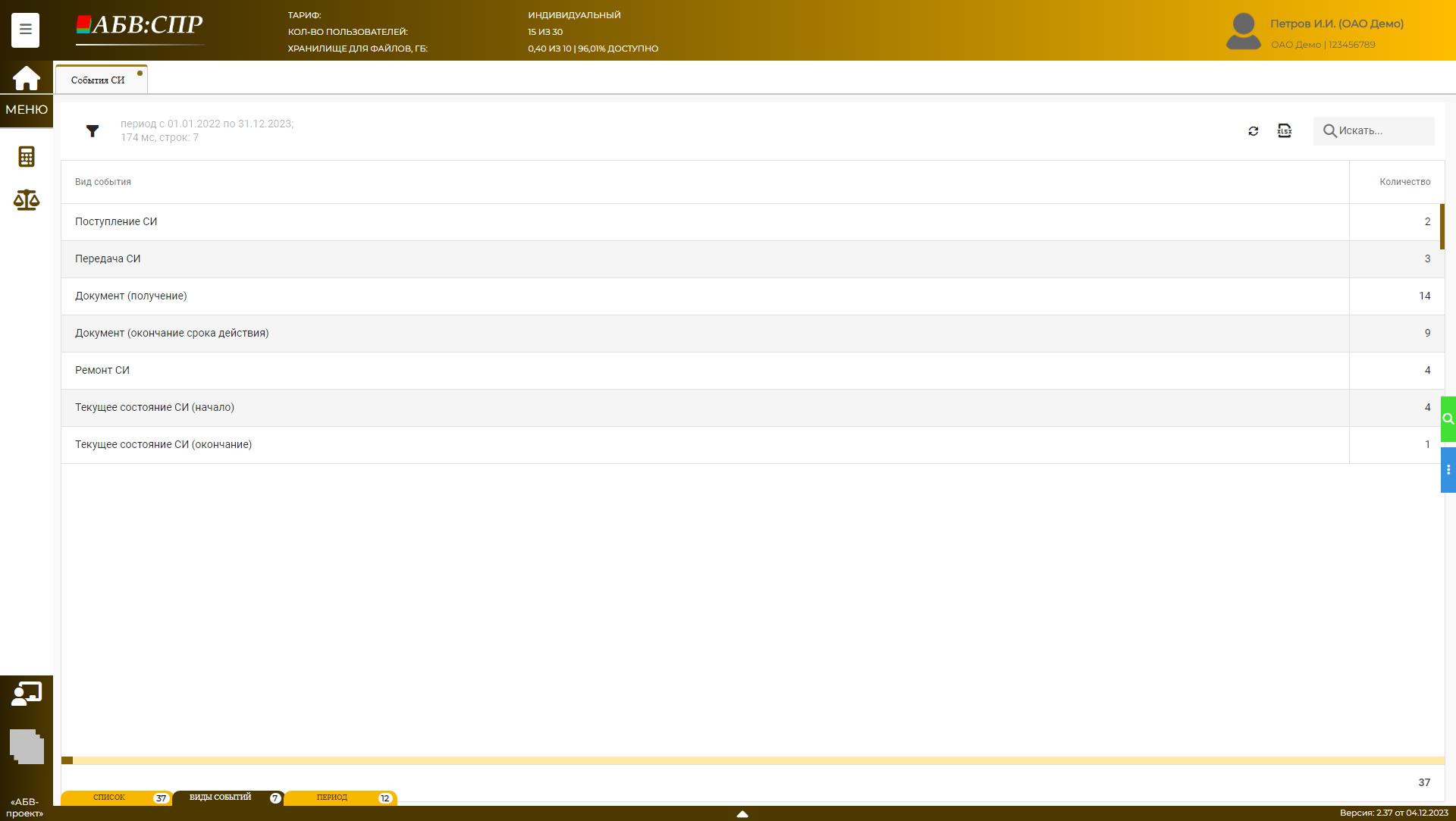Click the green side search button
The image size is (1456, 821).
[1448, 418]
